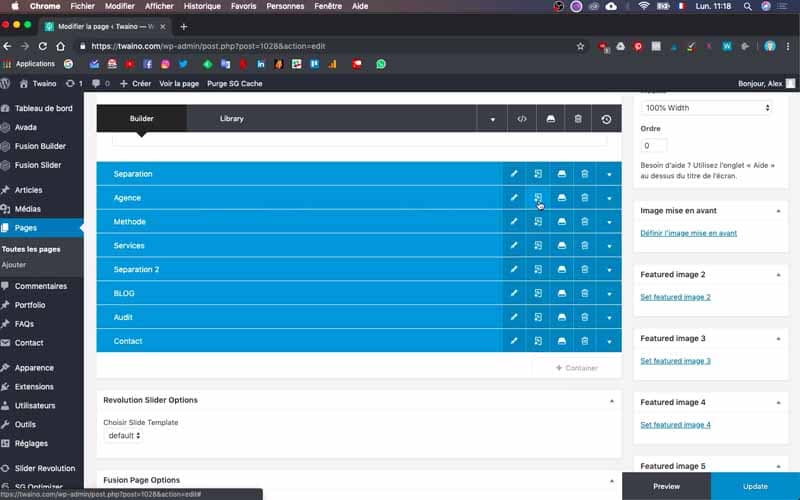
Task: Open Fusion Slider in admin sidebar
Action: tap(38, 165)
